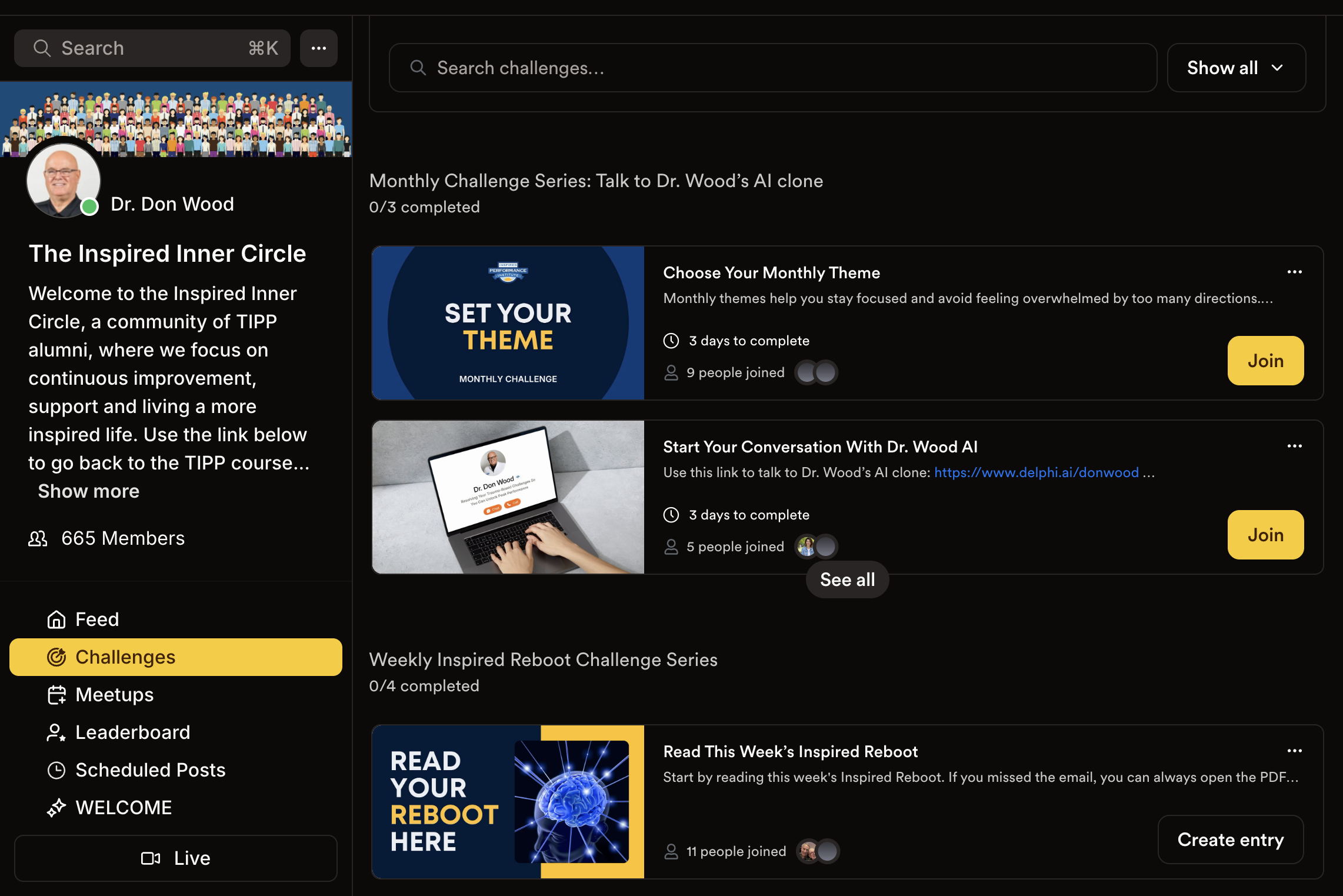
Task: Click Create entry for Inspired Reboot
Action: (1230, 840)
